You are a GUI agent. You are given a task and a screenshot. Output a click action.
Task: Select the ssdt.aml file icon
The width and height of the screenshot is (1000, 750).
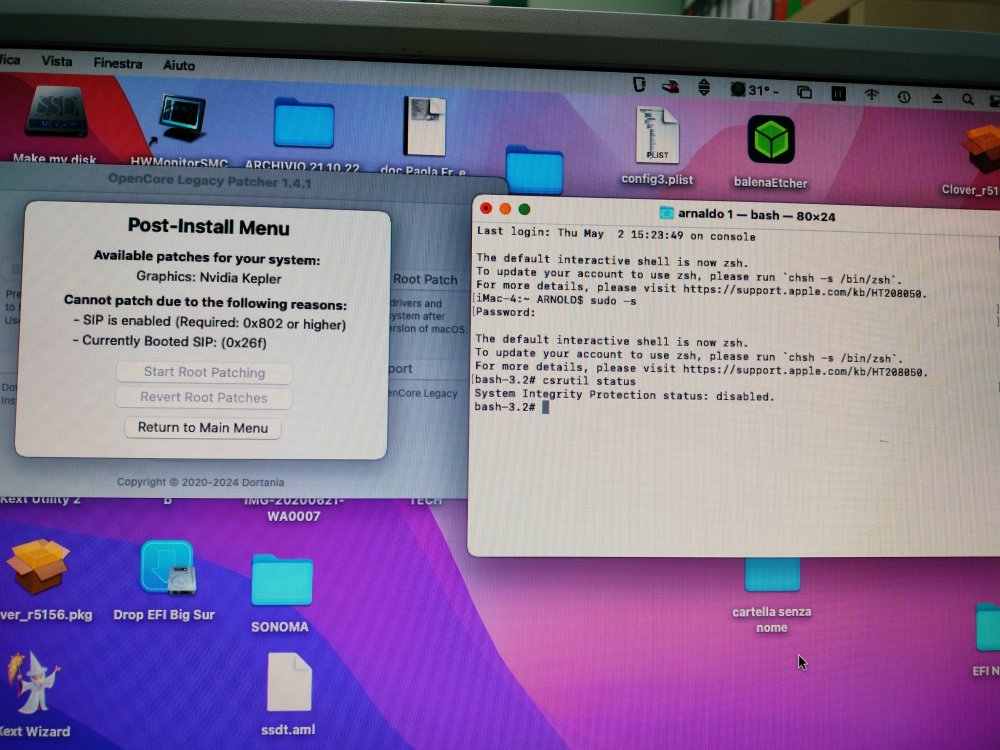click(289, 682)
